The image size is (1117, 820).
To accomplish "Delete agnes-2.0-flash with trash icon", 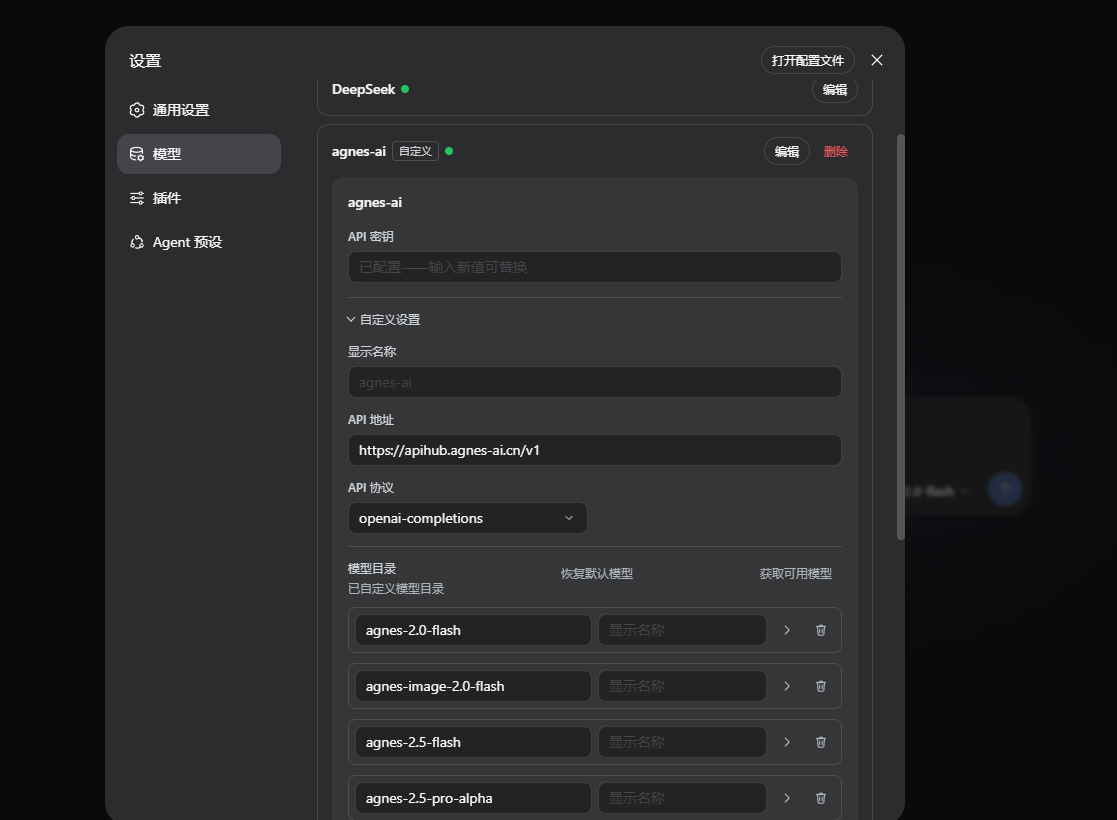I will pos(821,630).
